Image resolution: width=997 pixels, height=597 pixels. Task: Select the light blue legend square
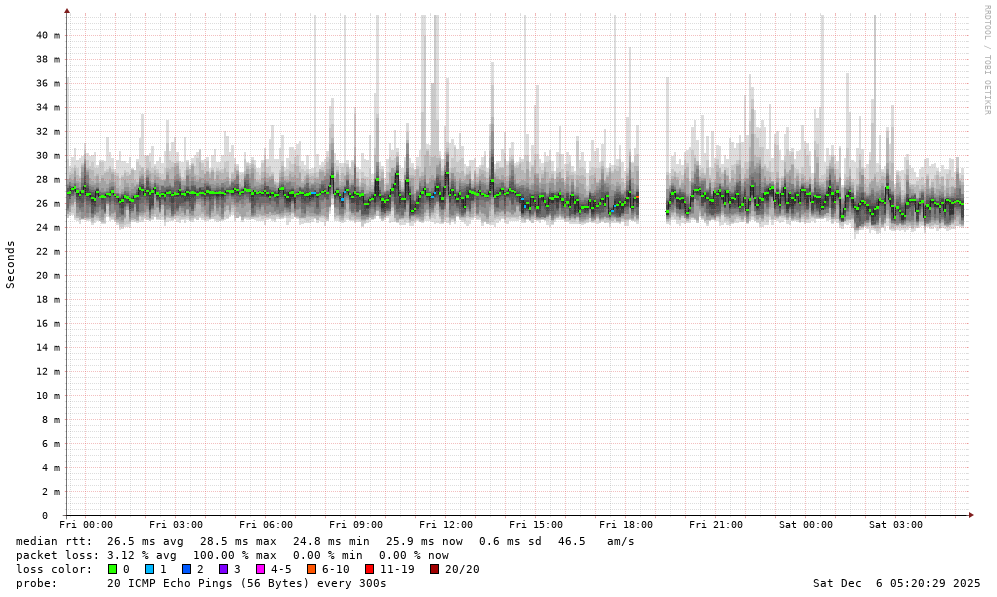(149, 569)
